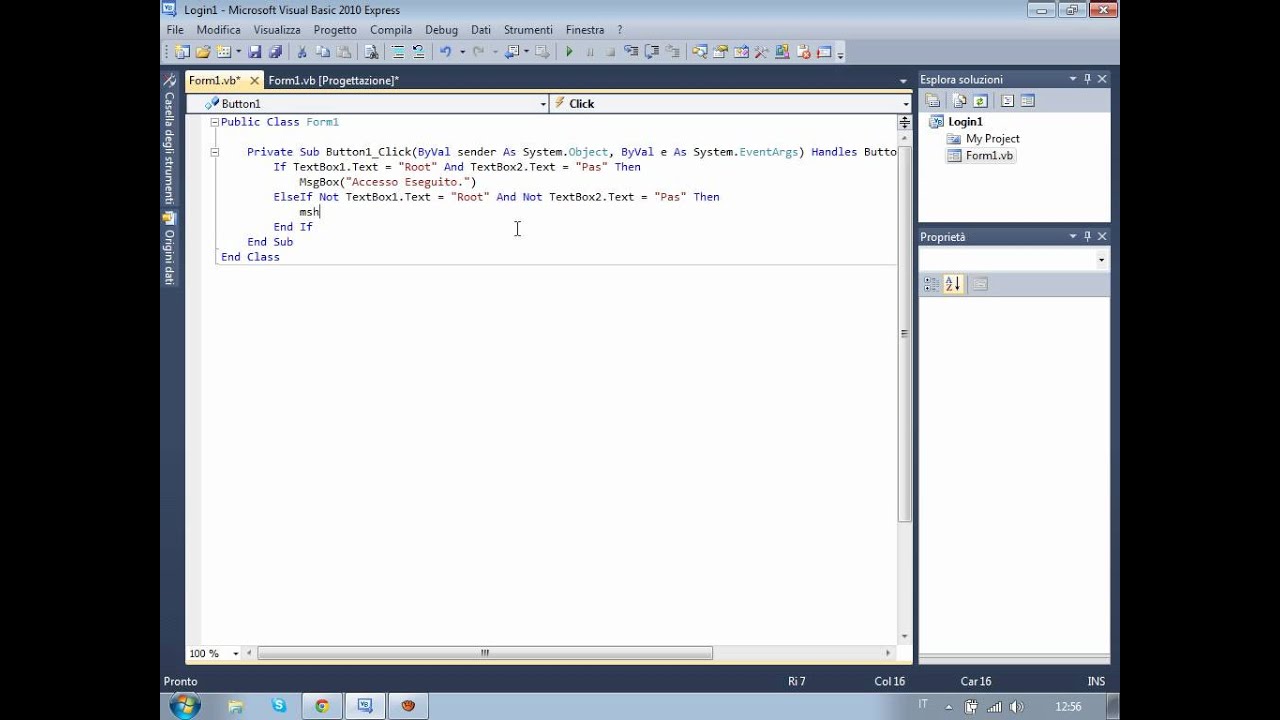The height and width of the screenshot is (720, 1280).
Task: Click Refresh icon in Solution Explorer
Action: 980,101
